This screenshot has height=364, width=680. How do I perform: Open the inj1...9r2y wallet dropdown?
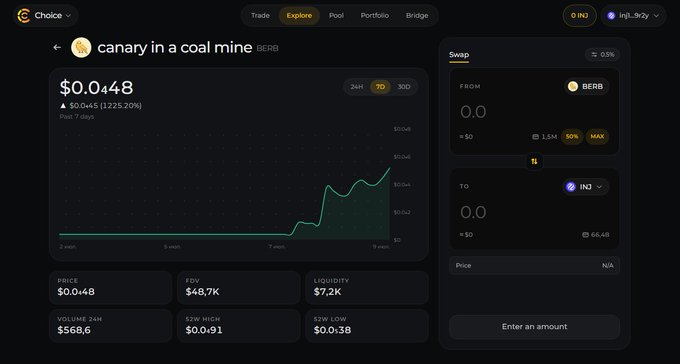tap(633, 16)
